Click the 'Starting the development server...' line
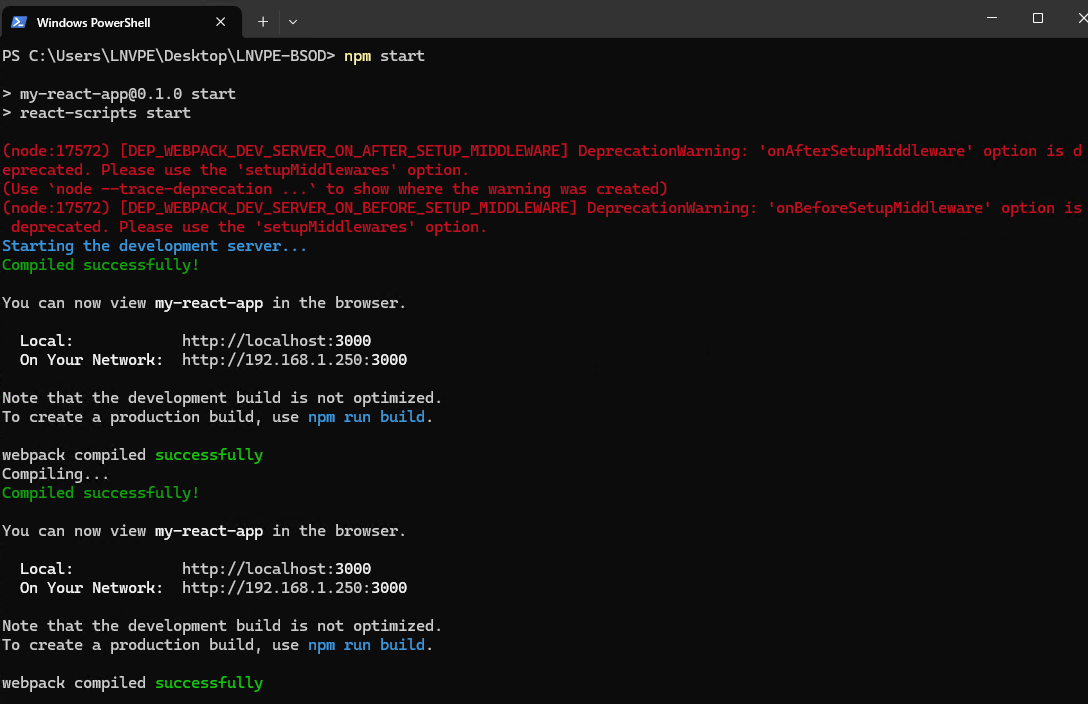 point(154,246)
